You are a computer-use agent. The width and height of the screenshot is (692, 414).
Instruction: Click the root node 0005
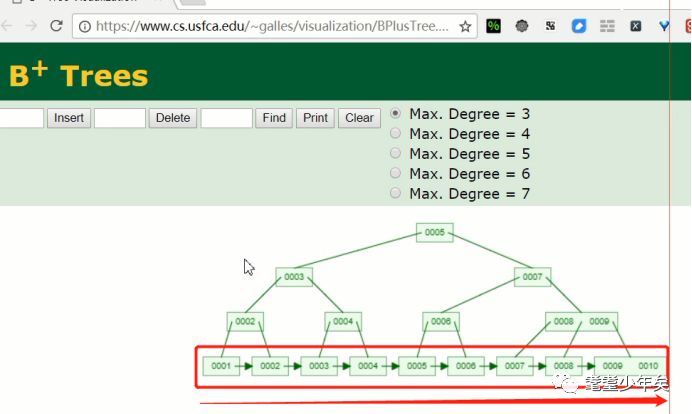[x=435, y=233]
